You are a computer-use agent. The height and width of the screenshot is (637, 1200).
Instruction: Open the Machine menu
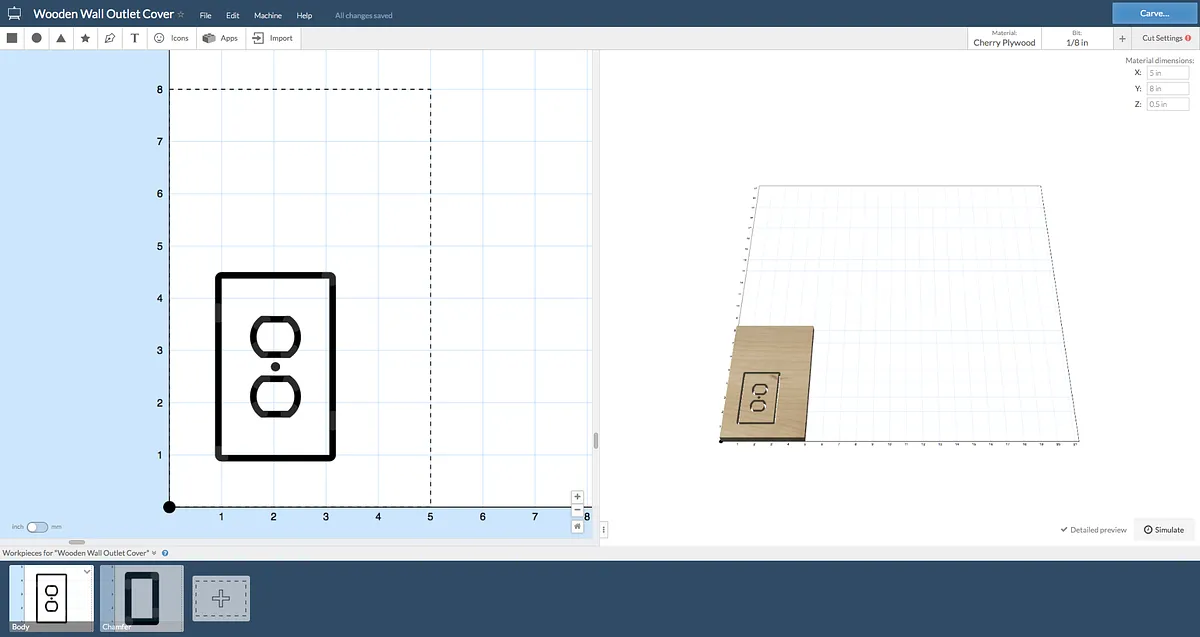click(267, 16)
